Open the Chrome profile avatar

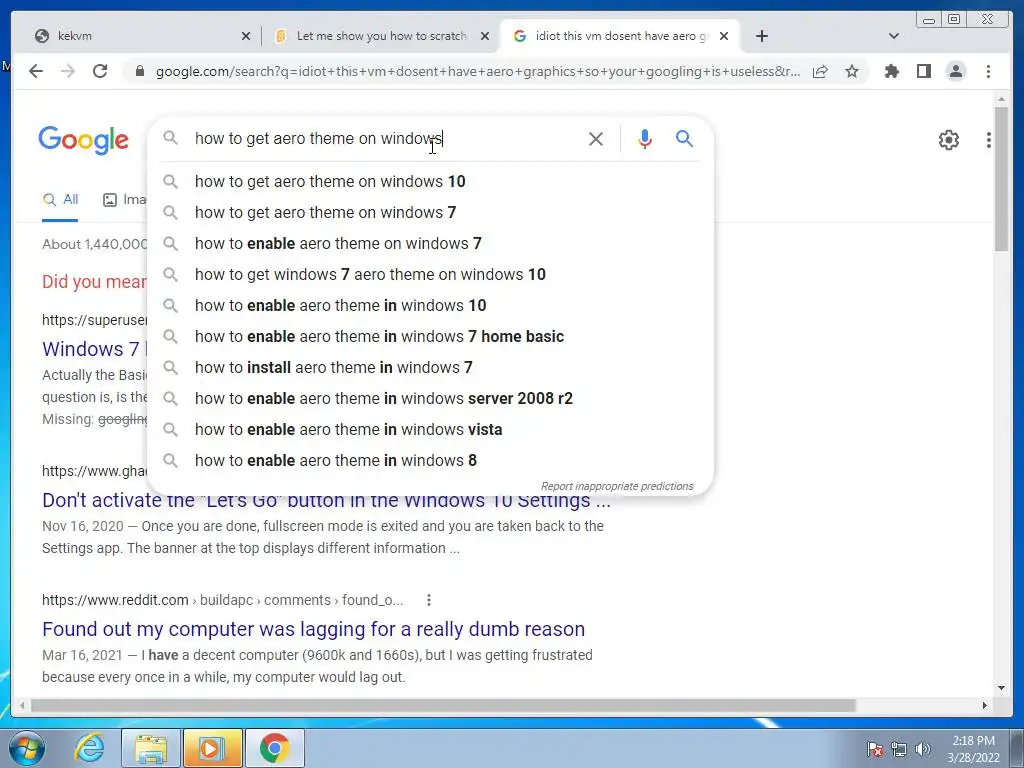[955, 71]
